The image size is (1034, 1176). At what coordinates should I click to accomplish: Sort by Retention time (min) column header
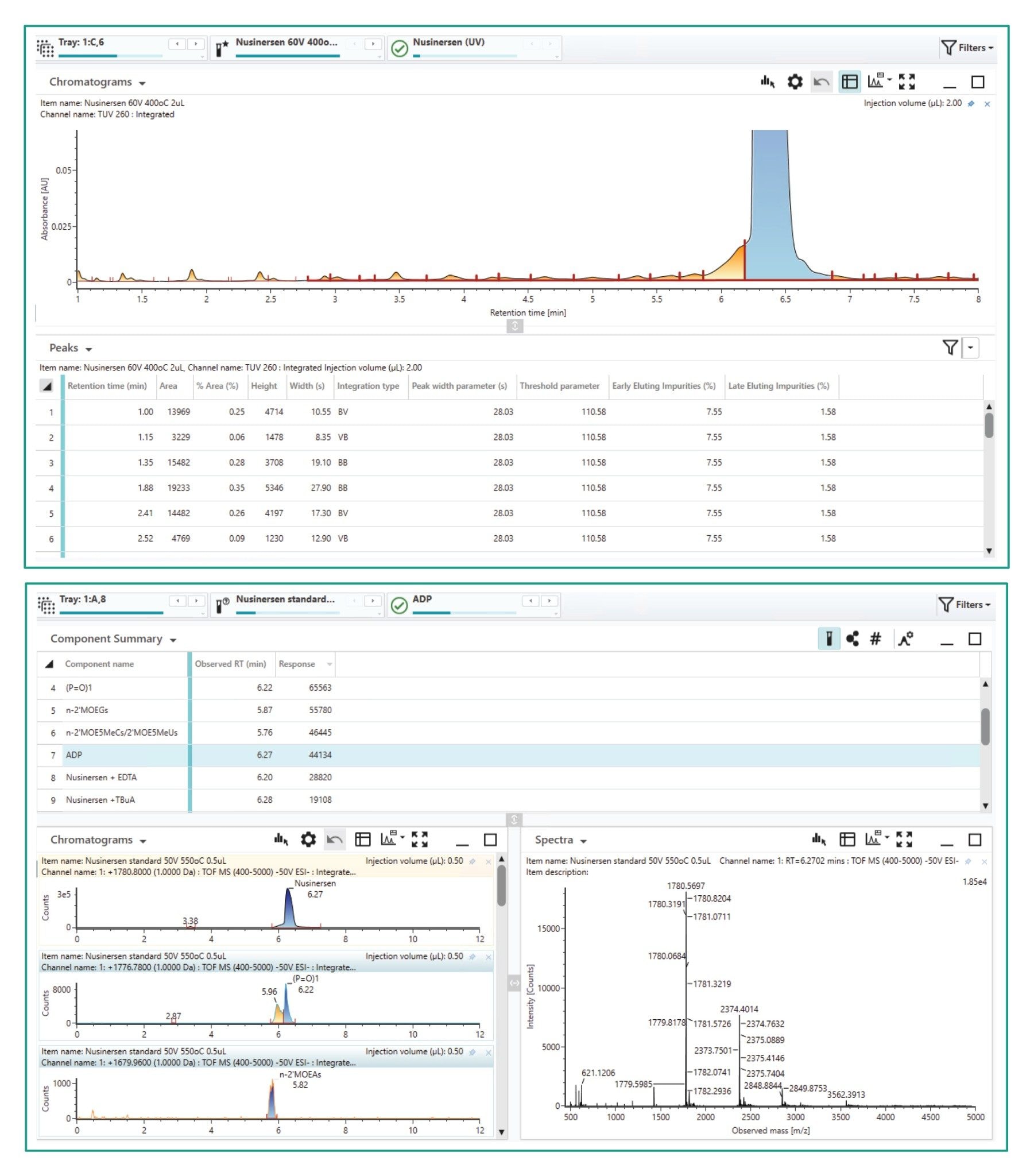[x=107, y=386]
